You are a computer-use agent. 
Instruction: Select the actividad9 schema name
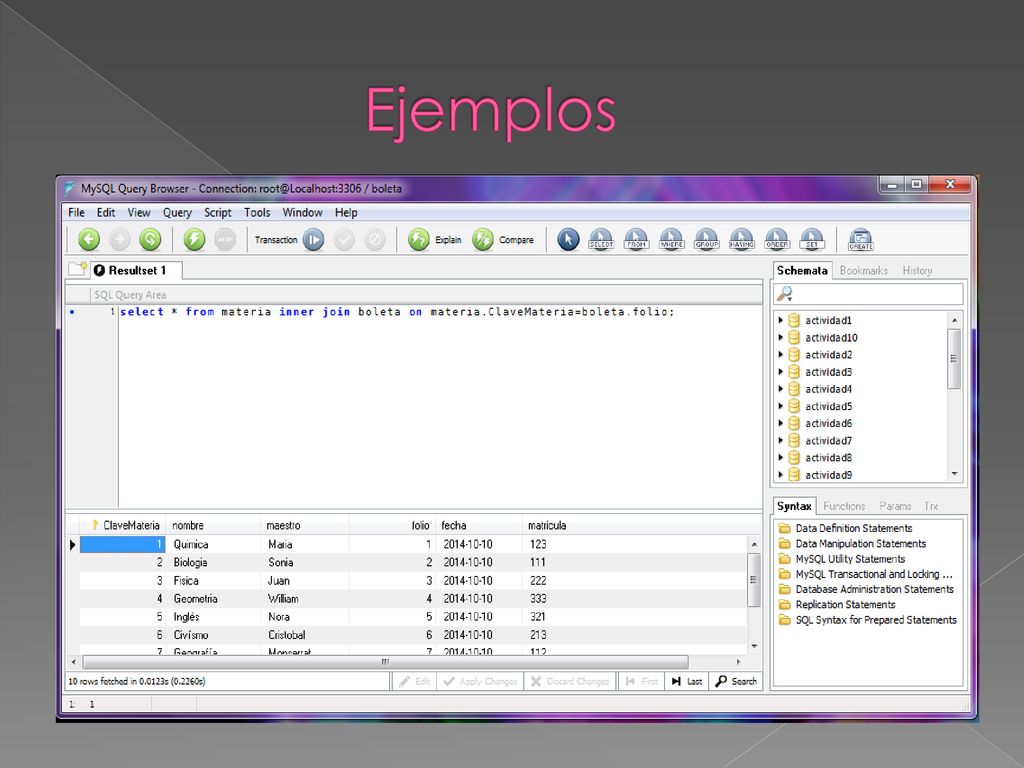(828, 475)
